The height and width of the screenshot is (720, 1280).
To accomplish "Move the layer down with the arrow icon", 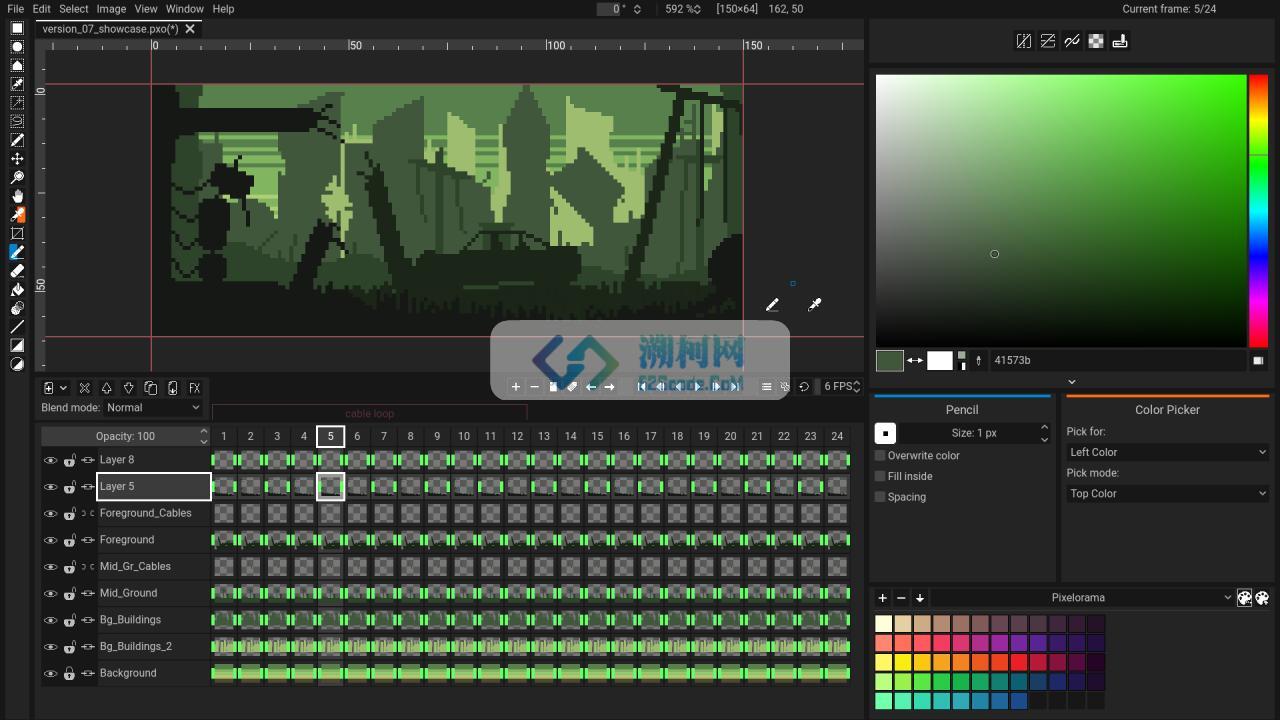I will [x=129, y=388].
